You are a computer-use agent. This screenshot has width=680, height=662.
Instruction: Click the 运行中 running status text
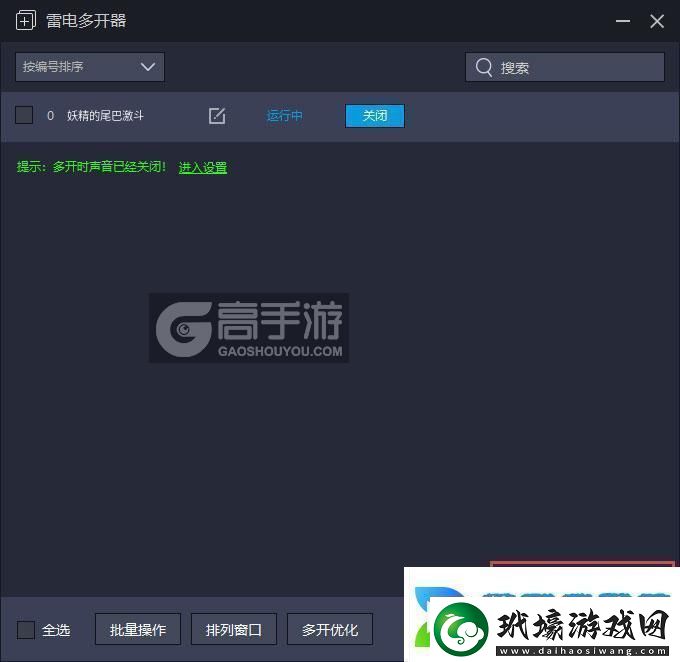coord(284,116)
